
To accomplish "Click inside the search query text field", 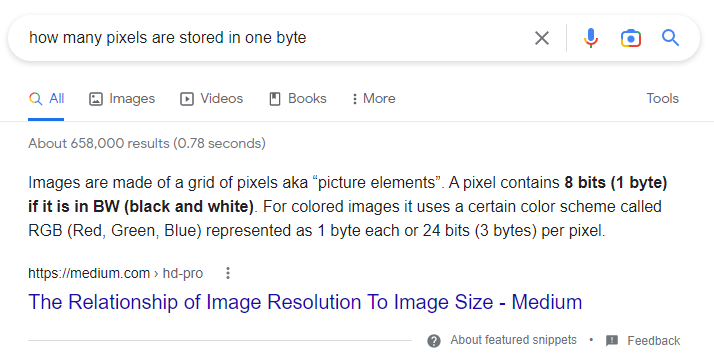I will 273,38.
